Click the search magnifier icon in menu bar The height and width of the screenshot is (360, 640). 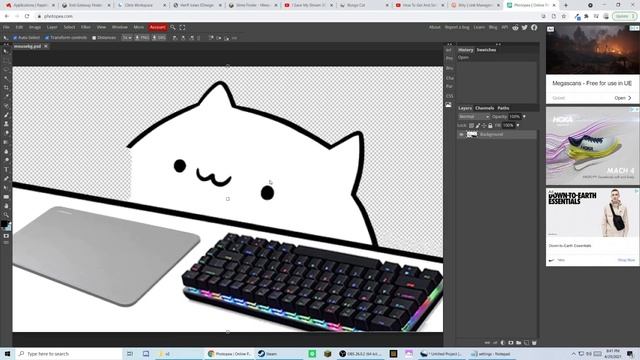tap(173, 27)
